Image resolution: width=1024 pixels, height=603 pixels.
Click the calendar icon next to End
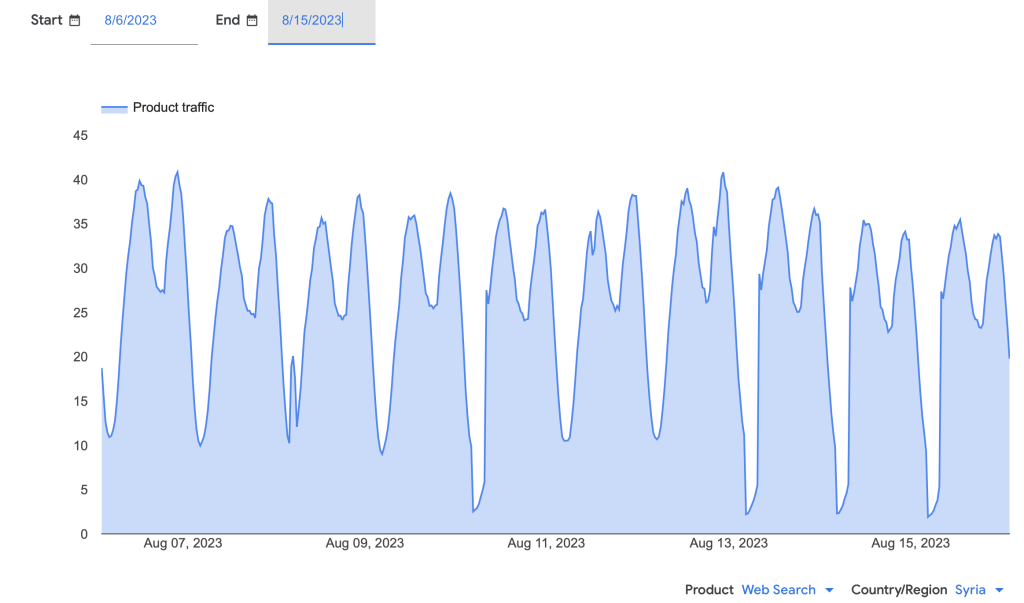point(252,20)
